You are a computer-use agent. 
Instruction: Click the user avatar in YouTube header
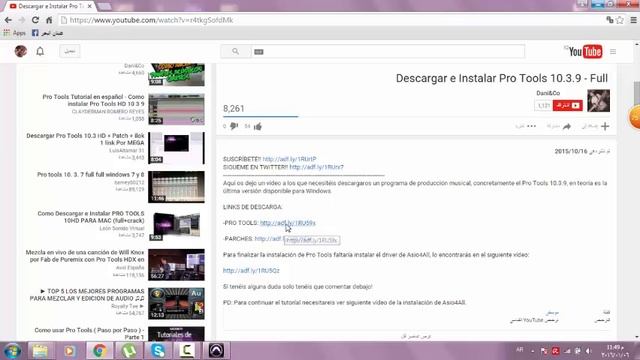(x=21, y=51)
